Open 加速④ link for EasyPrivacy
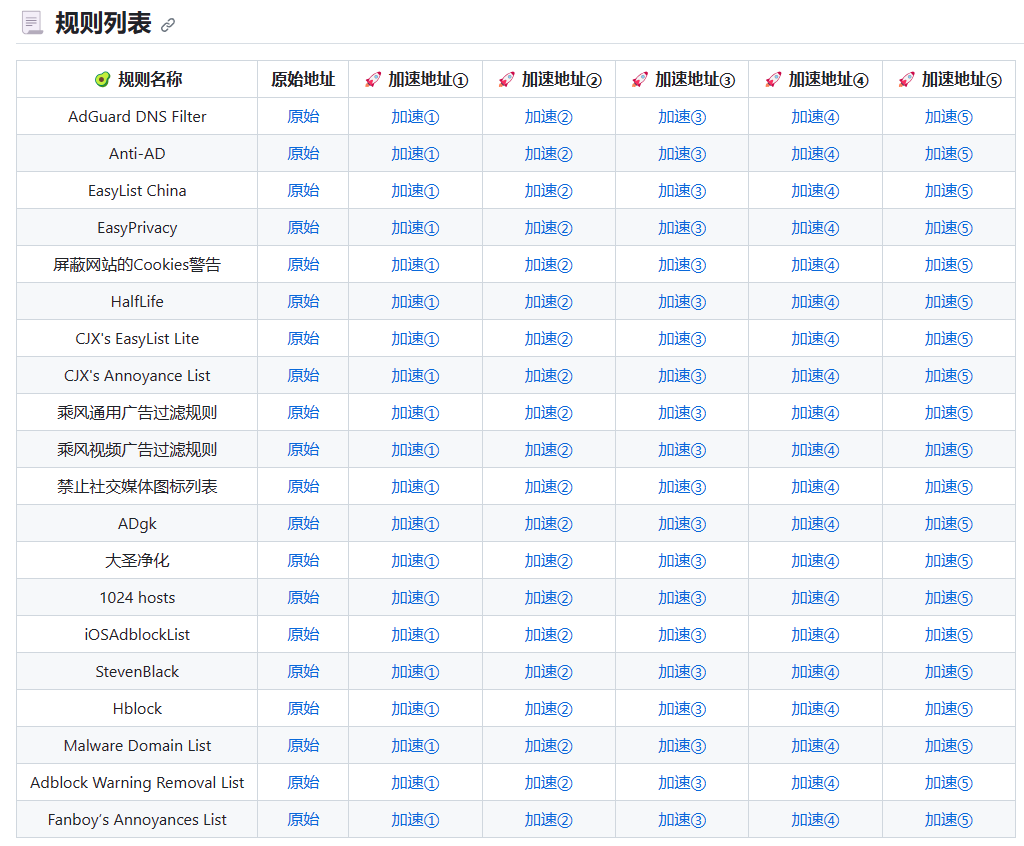 coord(815,228)
